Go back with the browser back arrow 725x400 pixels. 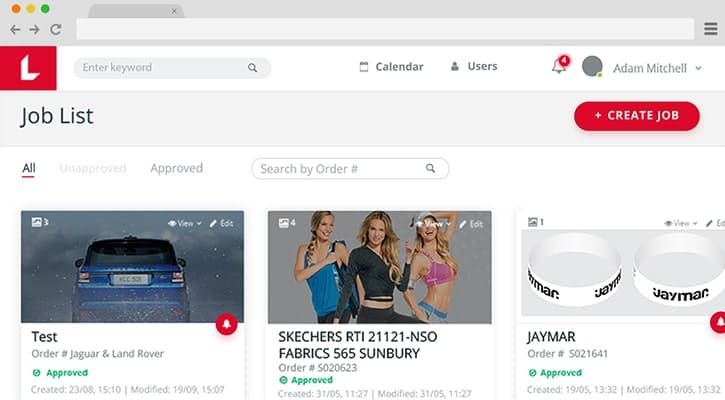[15, 30]
